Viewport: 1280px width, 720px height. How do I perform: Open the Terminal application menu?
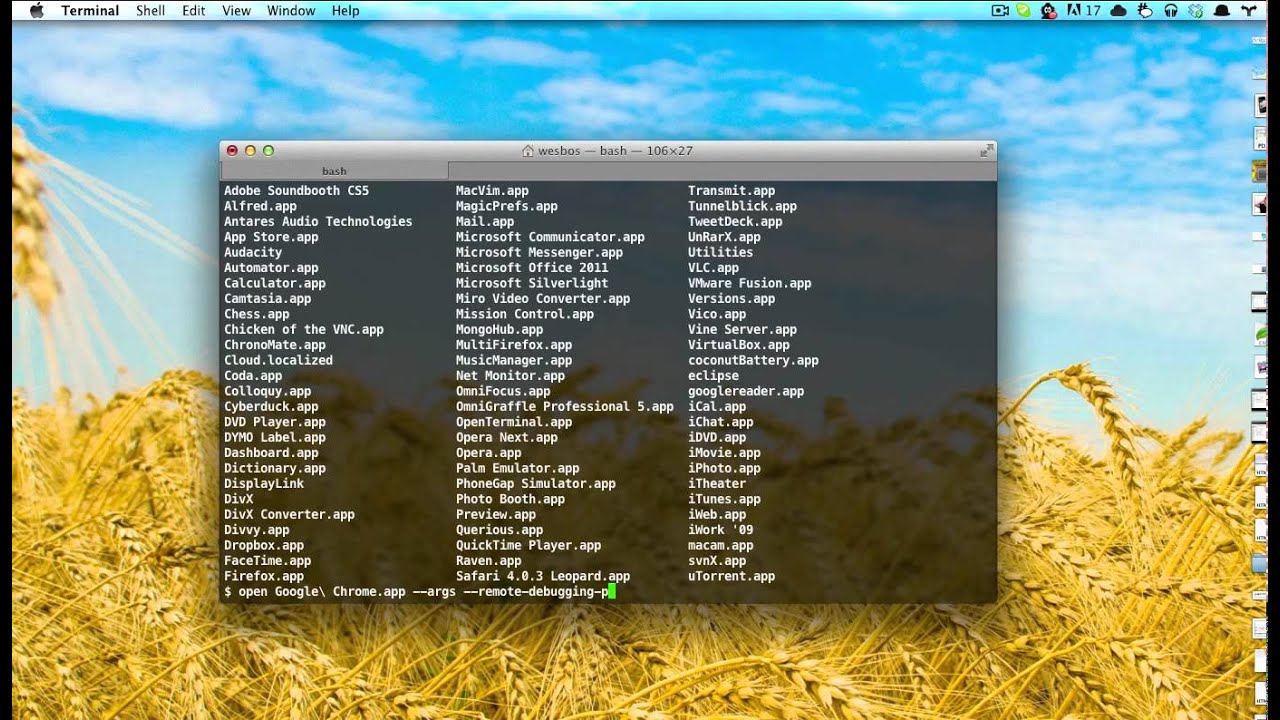90,10
